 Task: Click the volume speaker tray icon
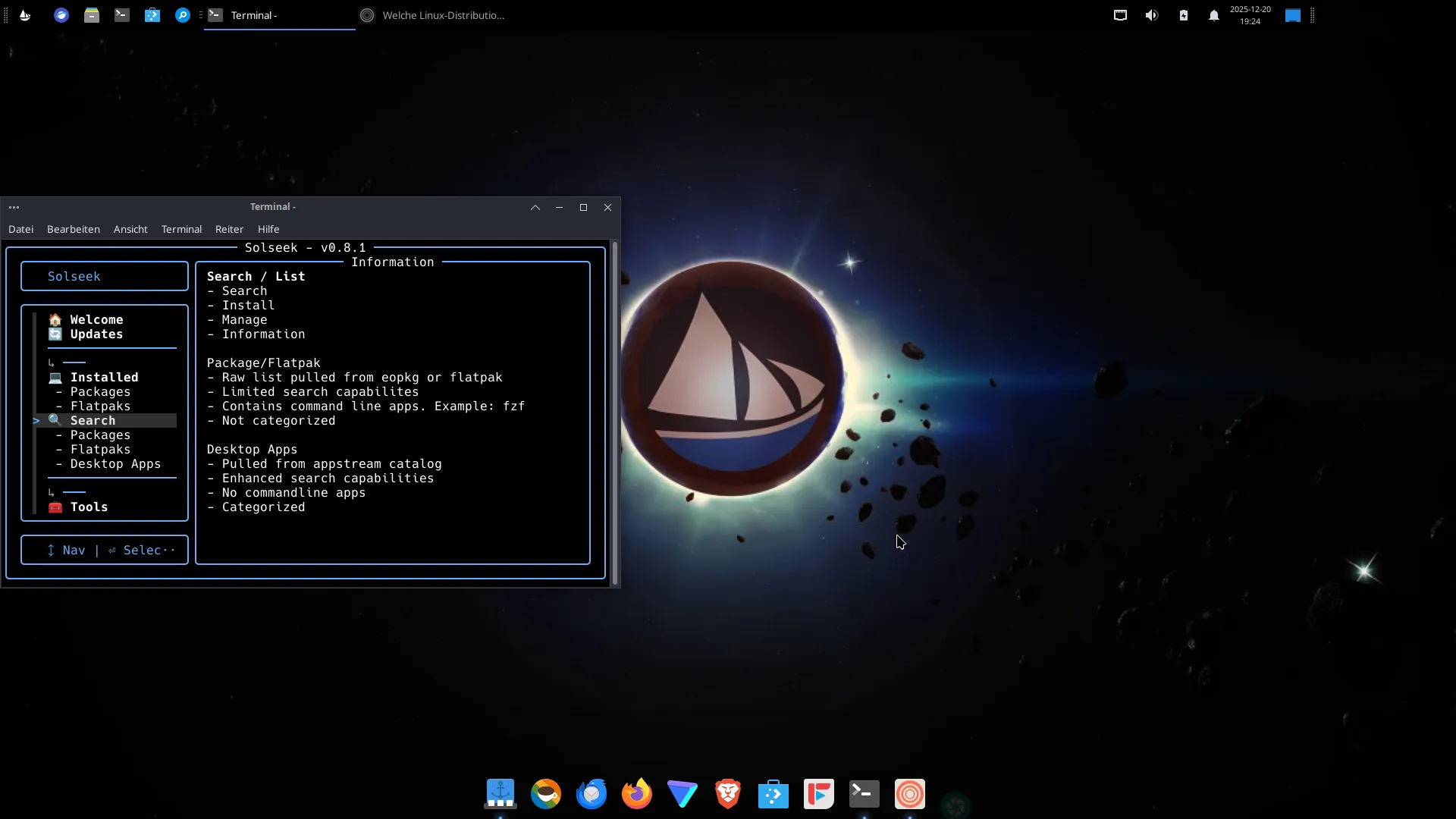[1152, 15]
